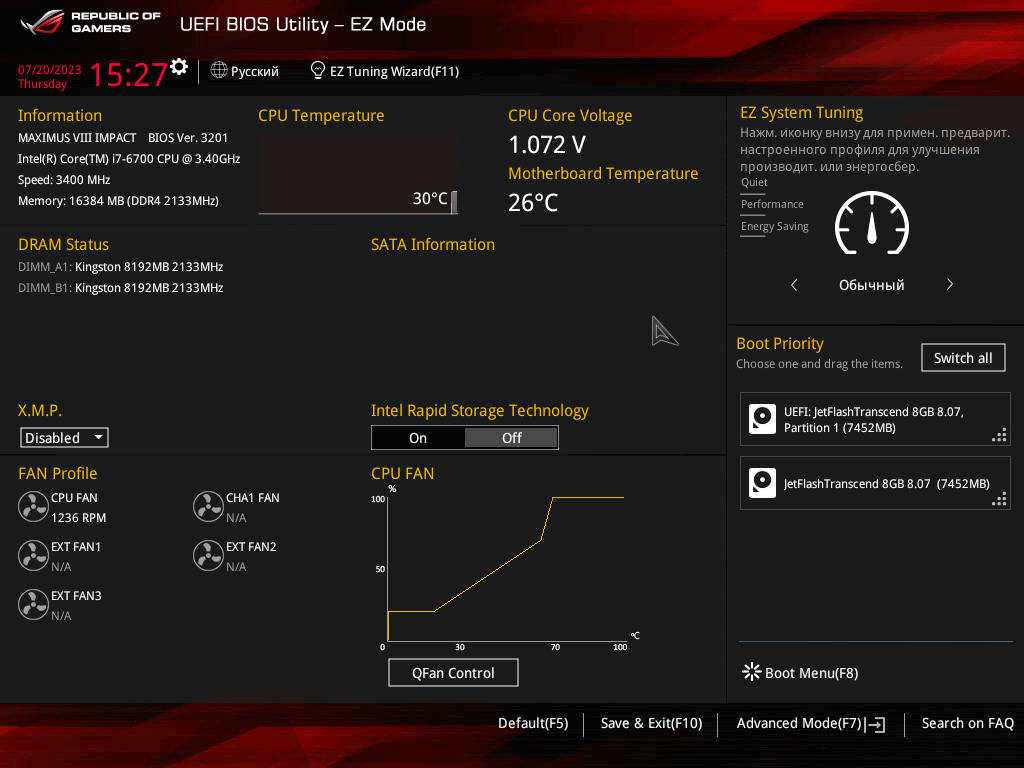Viewport: 1024px width, 768px height.
Task: Click the CPU FAN fan icon
Action: [33, 506]
